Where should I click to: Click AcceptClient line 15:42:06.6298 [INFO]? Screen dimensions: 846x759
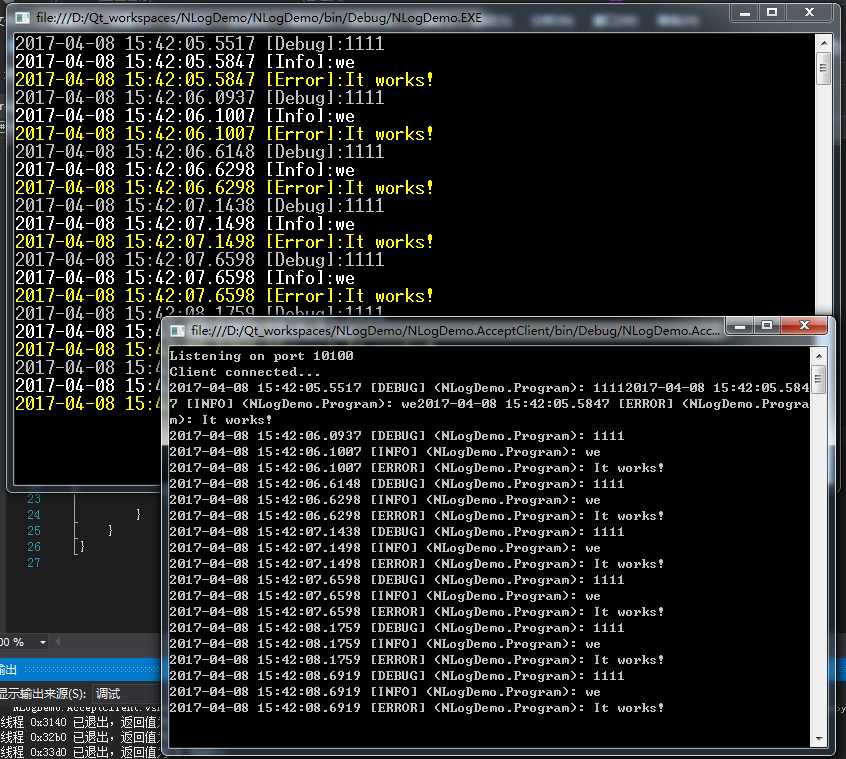385,500
